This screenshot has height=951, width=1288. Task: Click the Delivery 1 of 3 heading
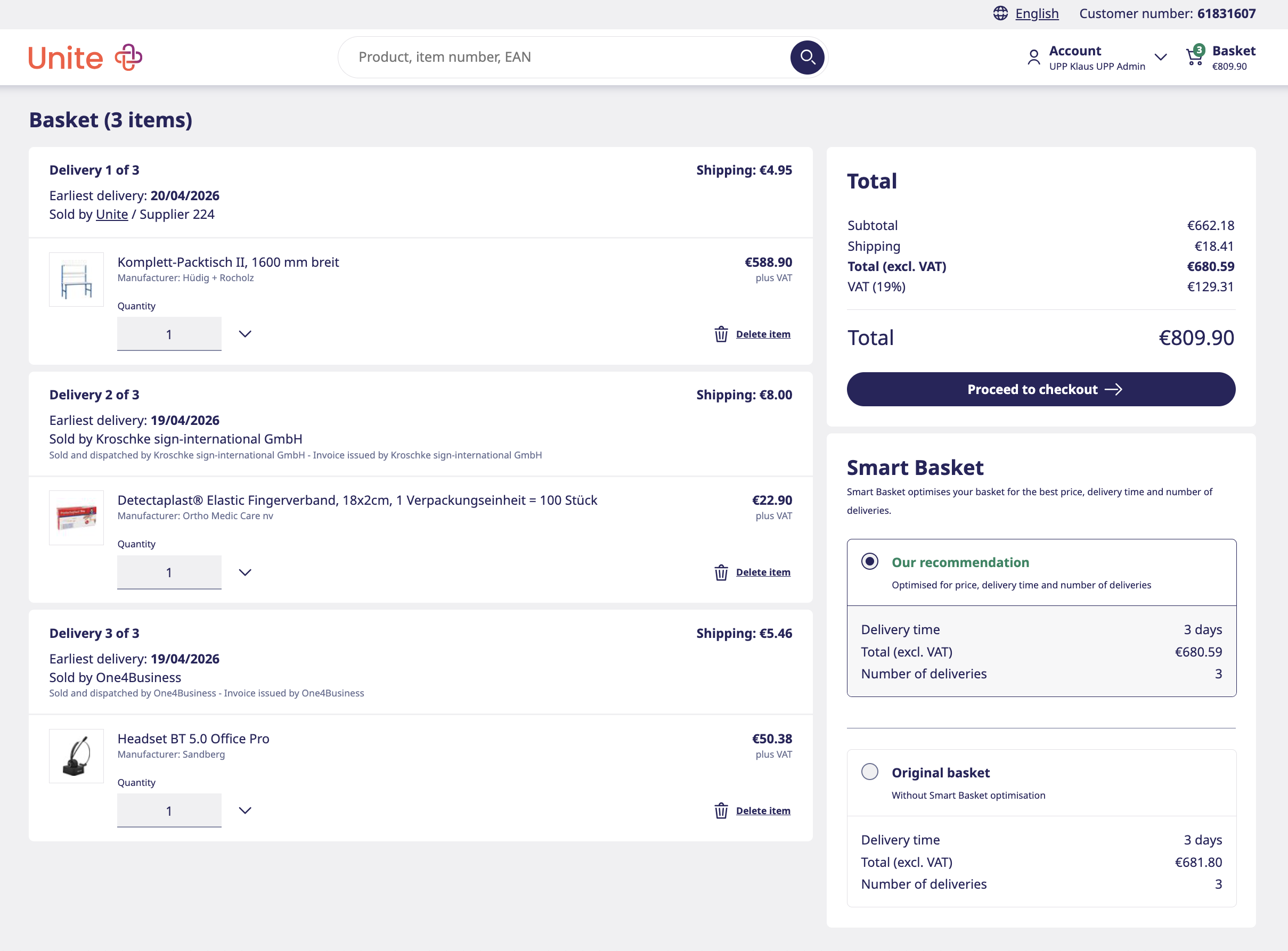94,170
